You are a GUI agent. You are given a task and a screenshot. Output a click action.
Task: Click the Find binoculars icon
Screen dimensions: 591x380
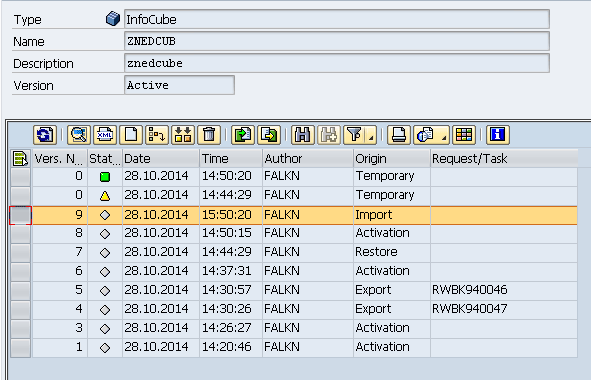(303, 135)
